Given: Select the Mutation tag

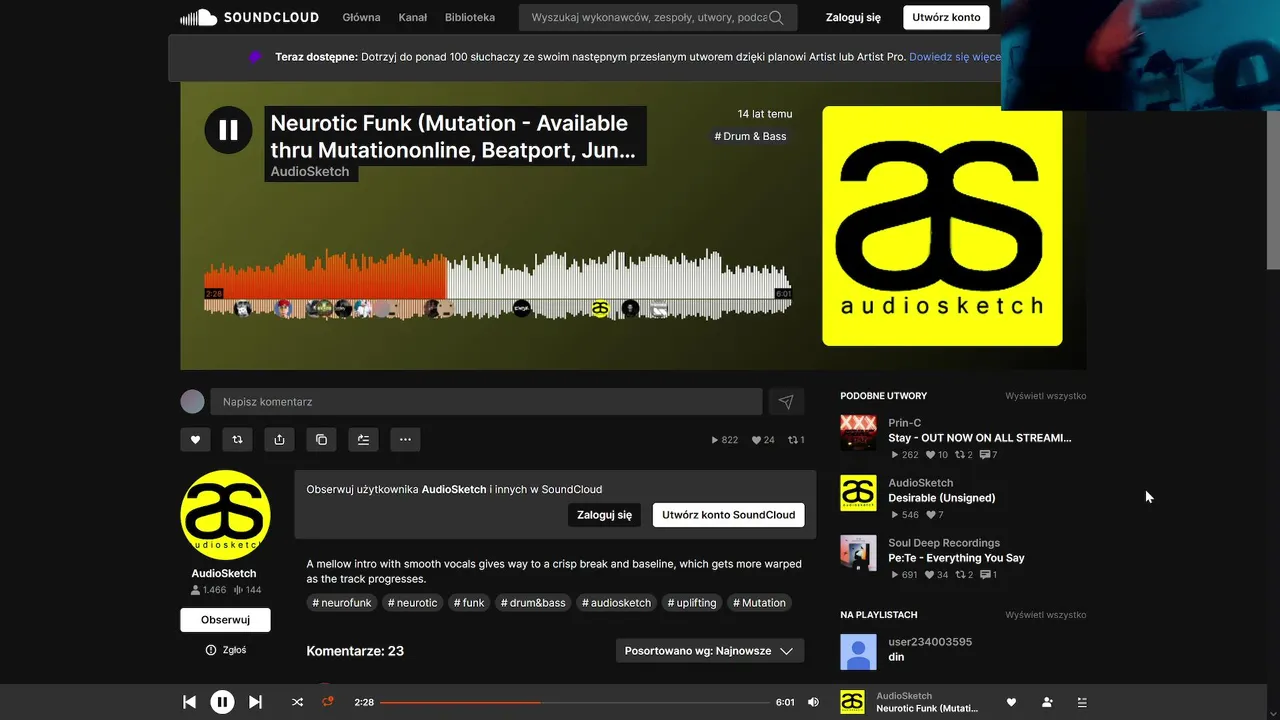Looking at the screenshot, I should [759, 603].
